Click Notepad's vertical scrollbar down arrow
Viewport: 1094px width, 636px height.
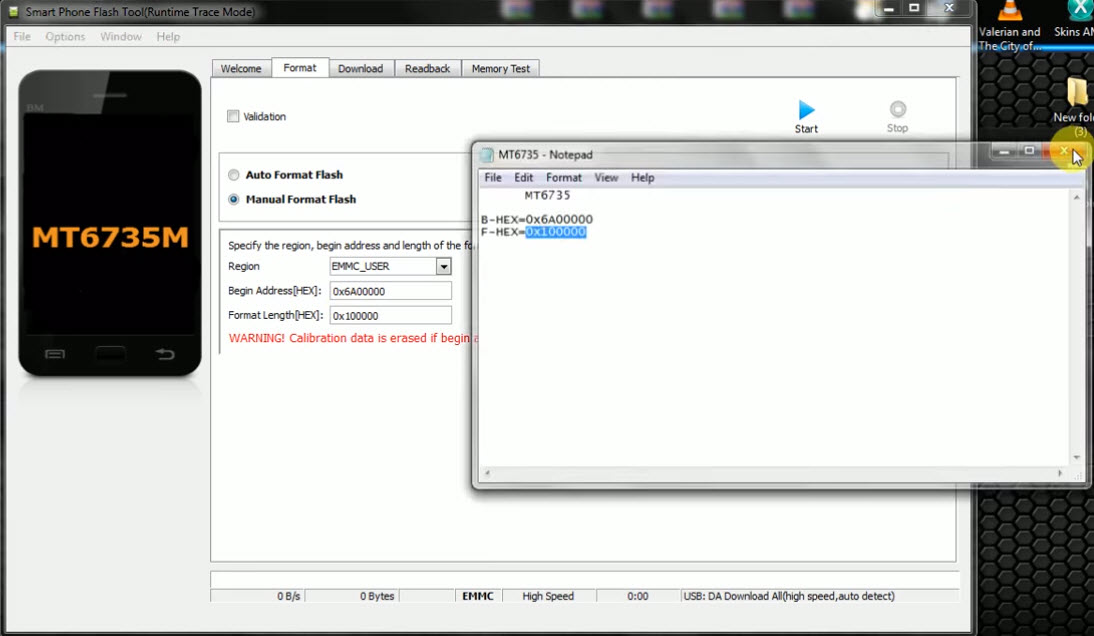coord(1075,457)
